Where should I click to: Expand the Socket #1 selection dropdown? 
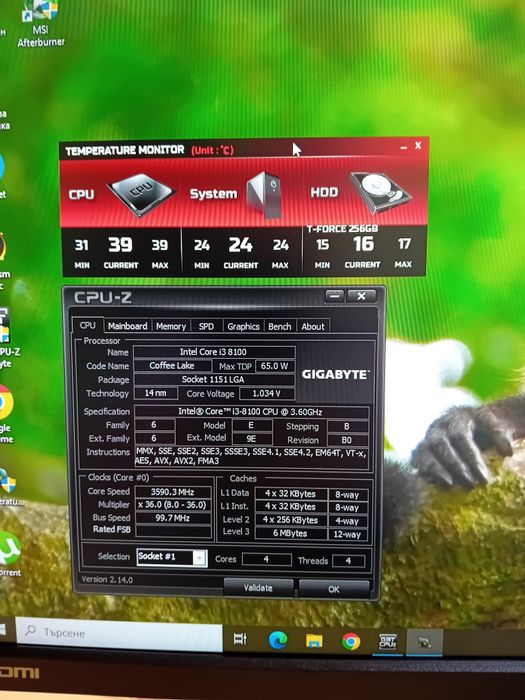click(200, 558)
